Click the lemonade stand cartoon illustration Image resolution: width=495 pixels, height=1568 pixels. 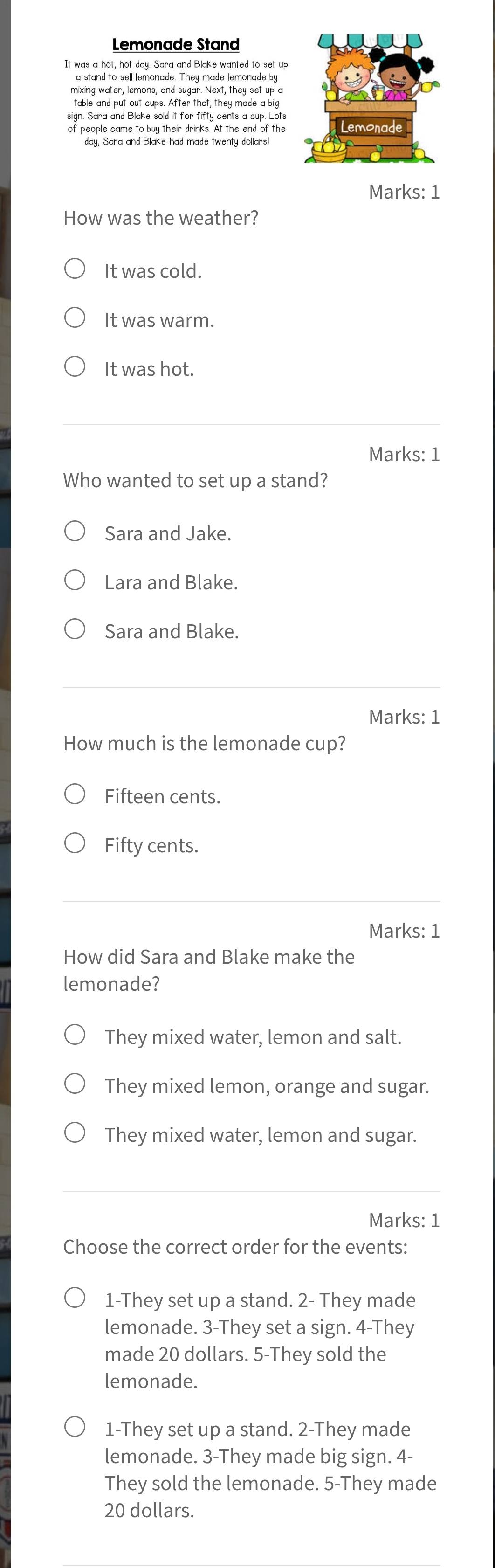click(372, 98)
